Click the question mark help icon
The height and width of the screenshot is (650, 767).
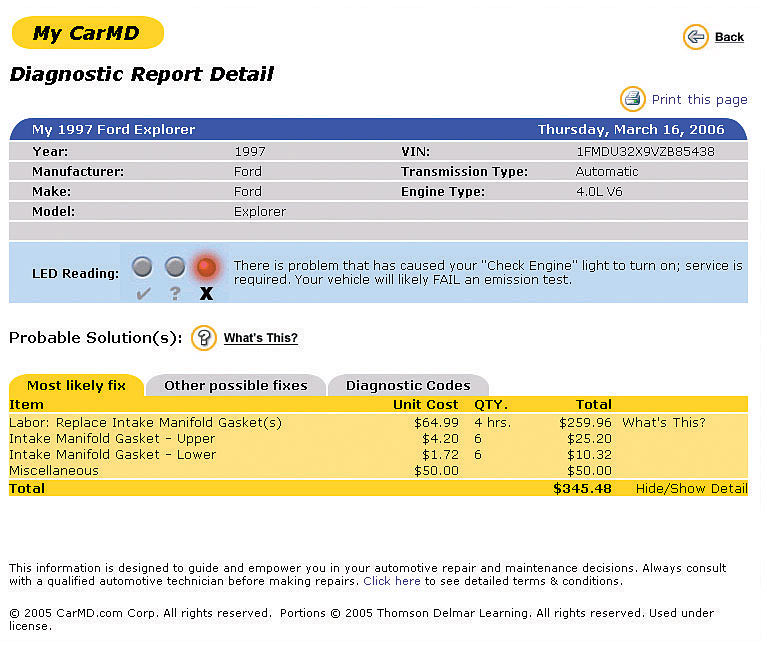204,338
